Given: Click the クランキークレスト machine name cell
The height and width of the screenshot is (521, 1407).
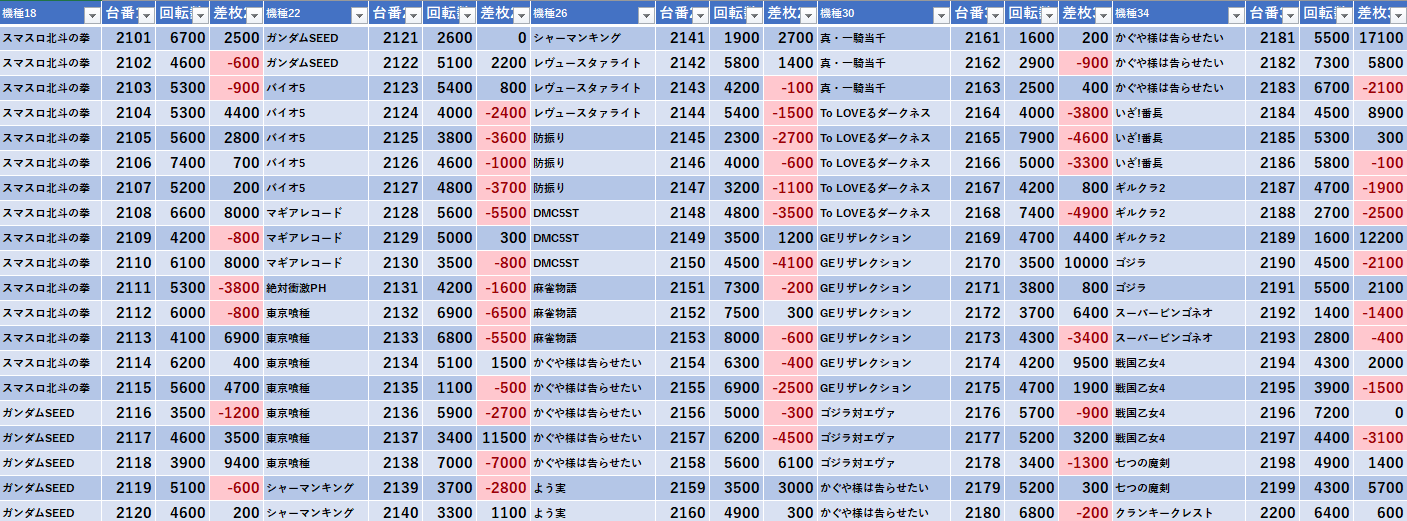Looking at the screenshot, I should [x=1179, y=513].
